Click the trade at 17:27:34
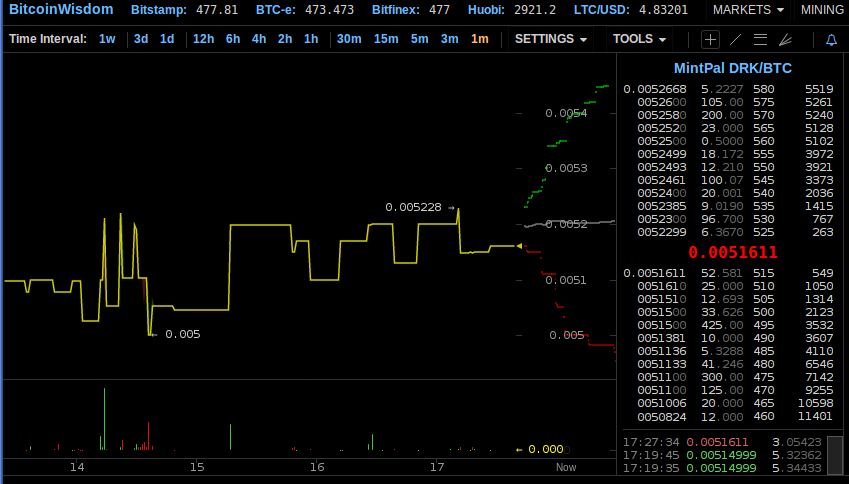 point(722,442)
